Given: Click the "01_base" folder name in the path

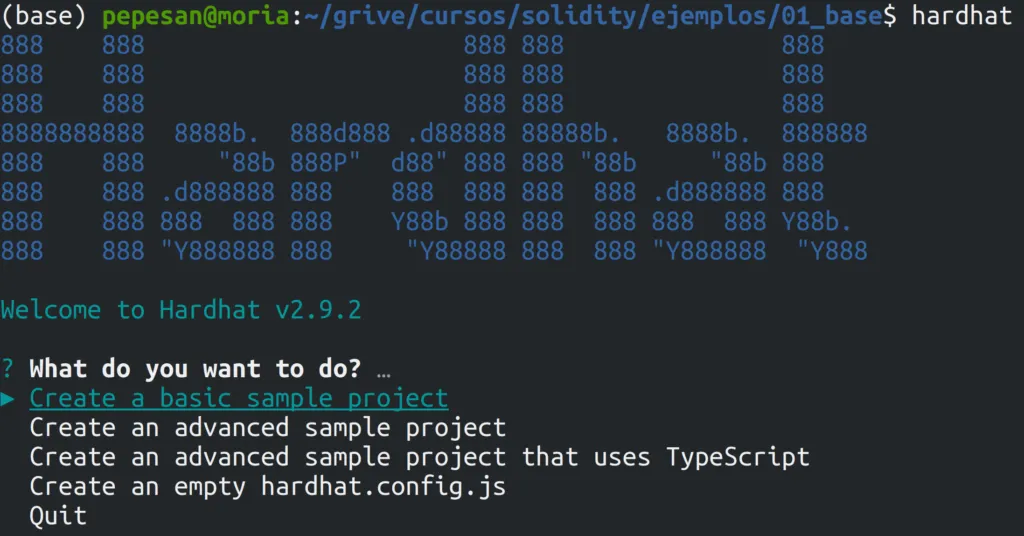Looking at the screenshot, I should pos(831,17).
